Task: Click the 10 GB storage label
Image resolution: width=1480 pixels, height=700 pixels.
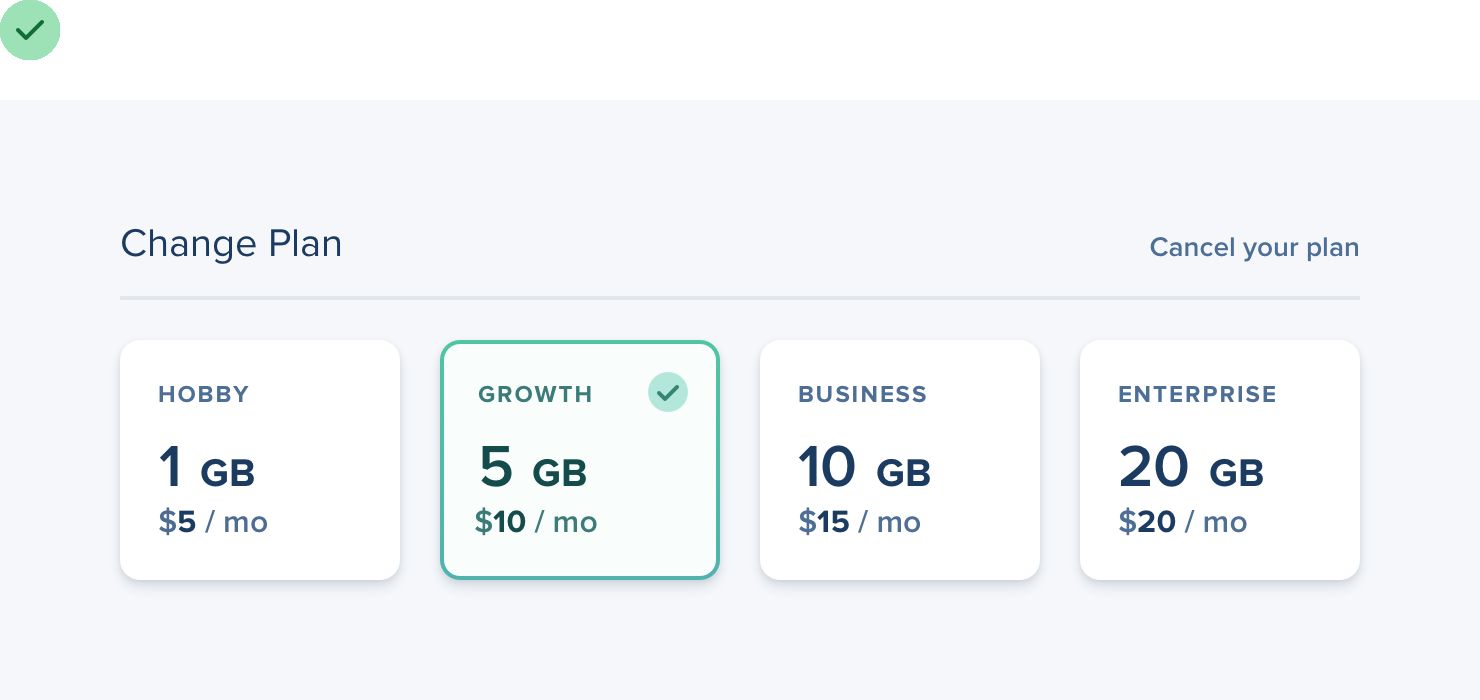Action: [865, 468]
